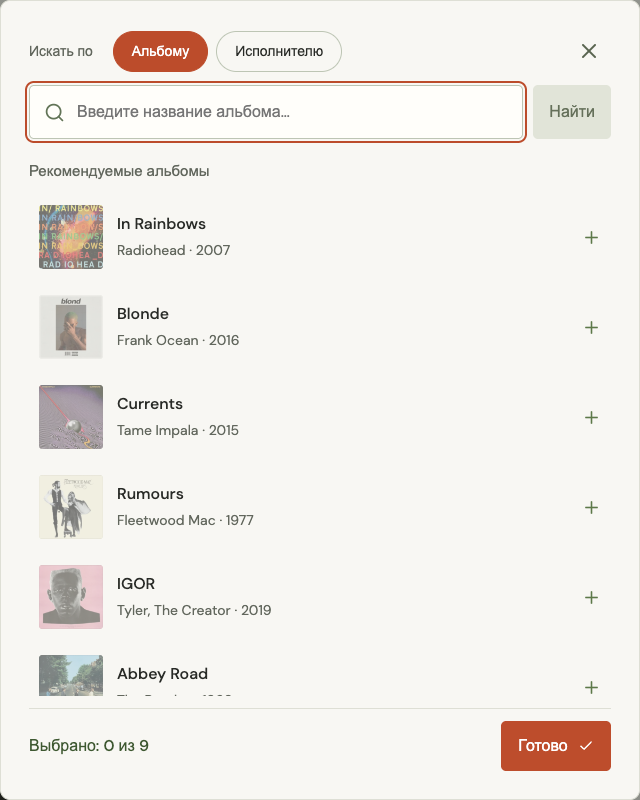
Task: Add Rumours album via plus icon
Action: pyautogui.click(x=591, y=507)
